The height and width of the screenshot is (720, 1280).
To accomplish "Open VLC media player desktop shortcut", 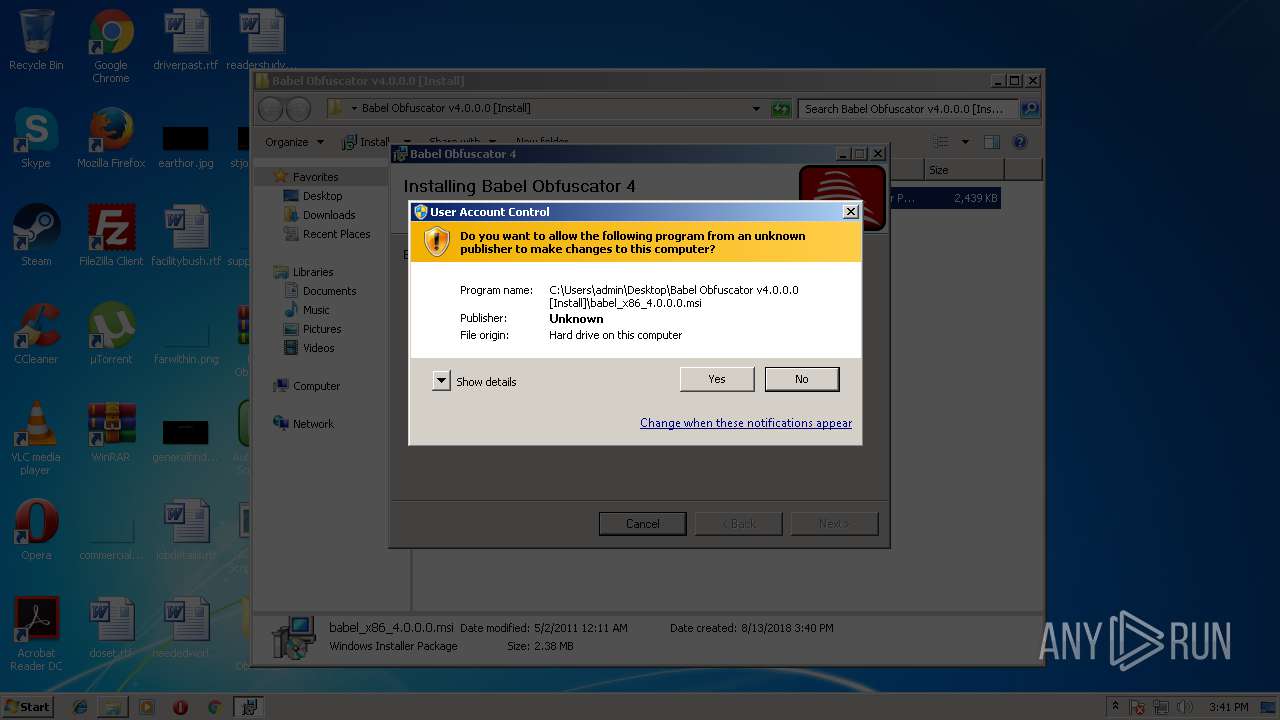I will click(36, 439).
